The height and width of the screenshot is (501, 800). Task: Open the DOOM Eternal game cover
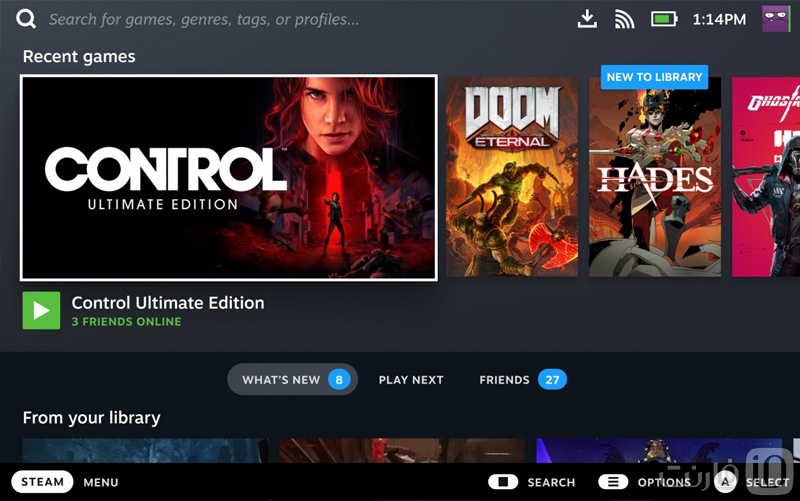point(512,177)
